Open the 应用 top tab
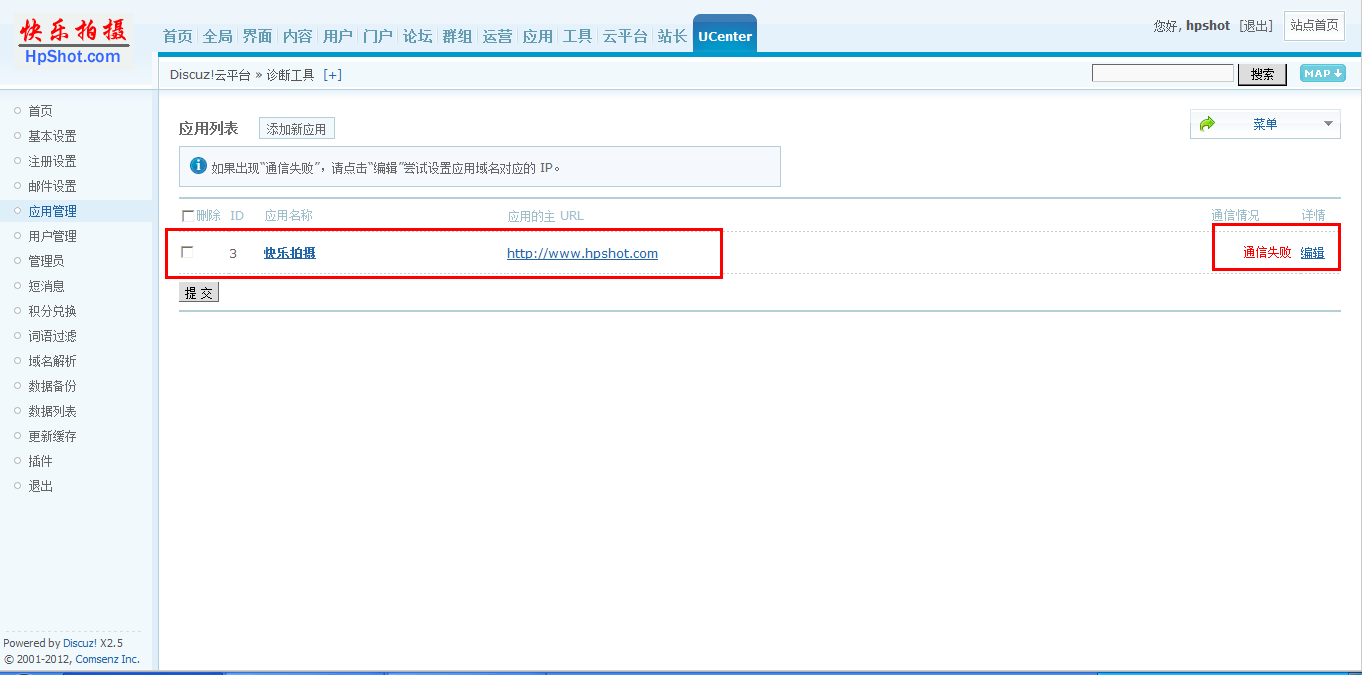The width and height of the screenshot is (1362, 675). (537, 36)
